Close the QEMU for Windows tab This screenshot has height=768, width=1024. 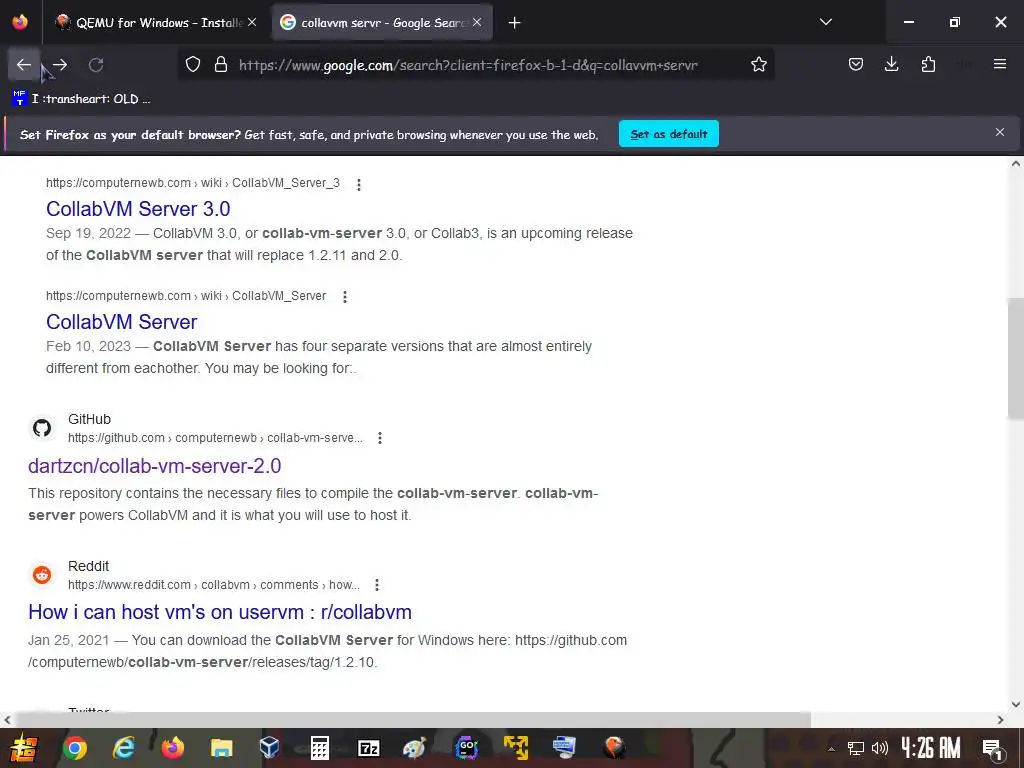tap(252, 22)
